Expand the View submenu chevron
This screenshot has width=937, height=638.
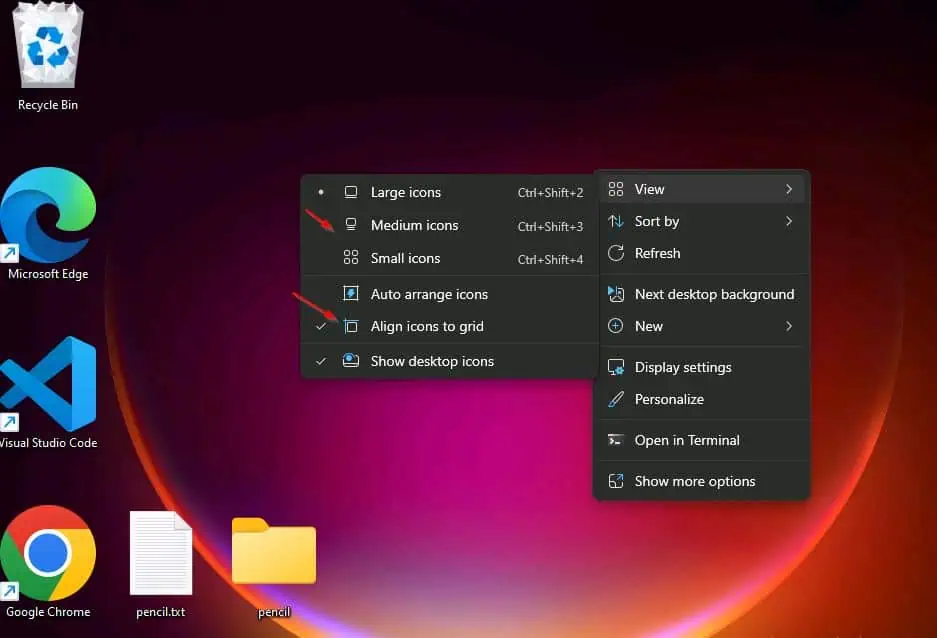[789, 189]
